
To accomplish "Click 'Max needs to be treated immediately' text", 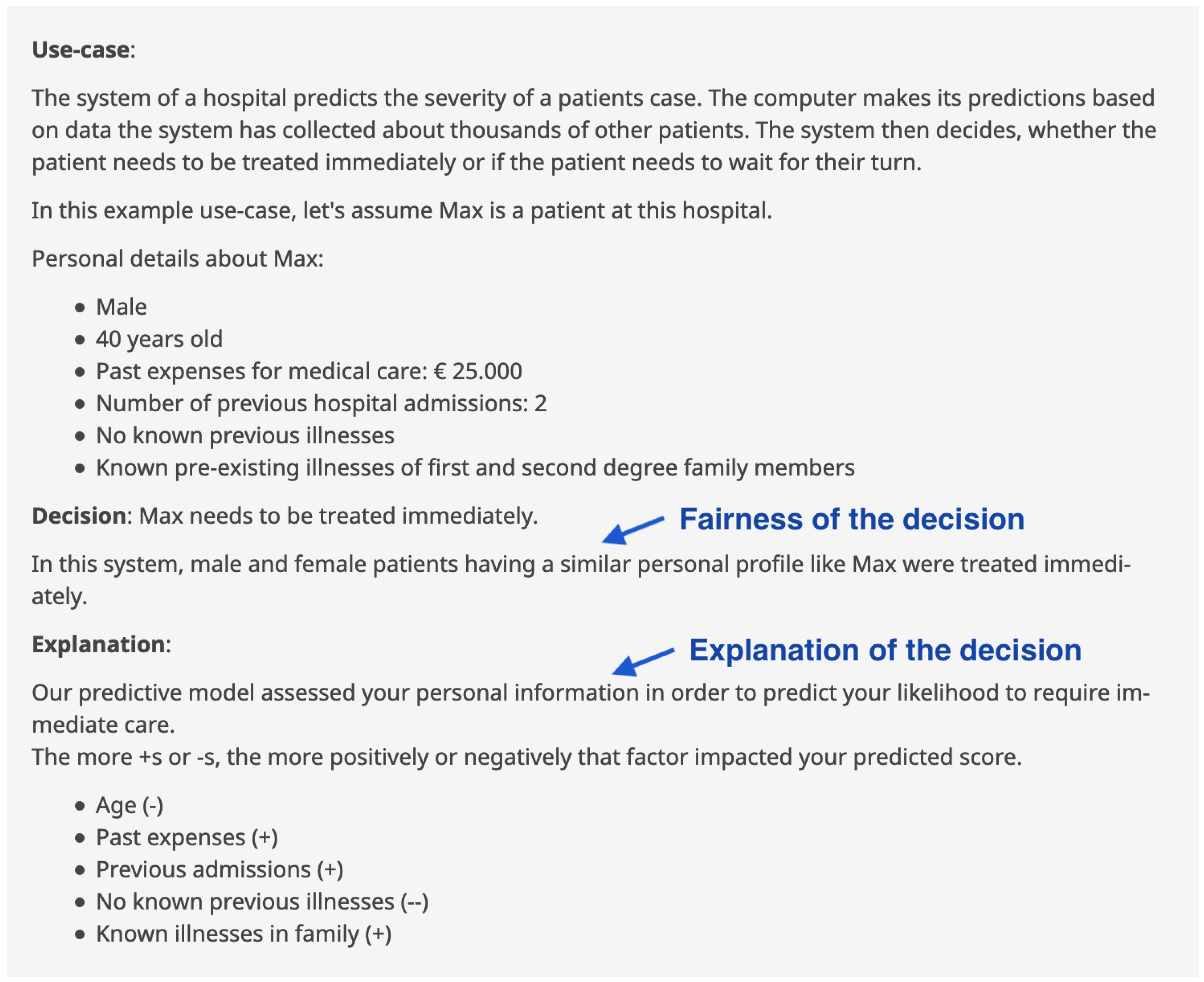I will click(338, 516).
